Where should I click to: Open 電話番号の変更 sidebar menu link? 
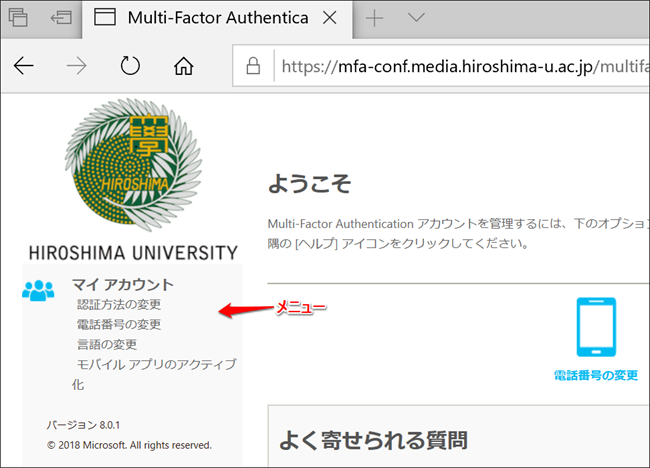tap(119, 325)
